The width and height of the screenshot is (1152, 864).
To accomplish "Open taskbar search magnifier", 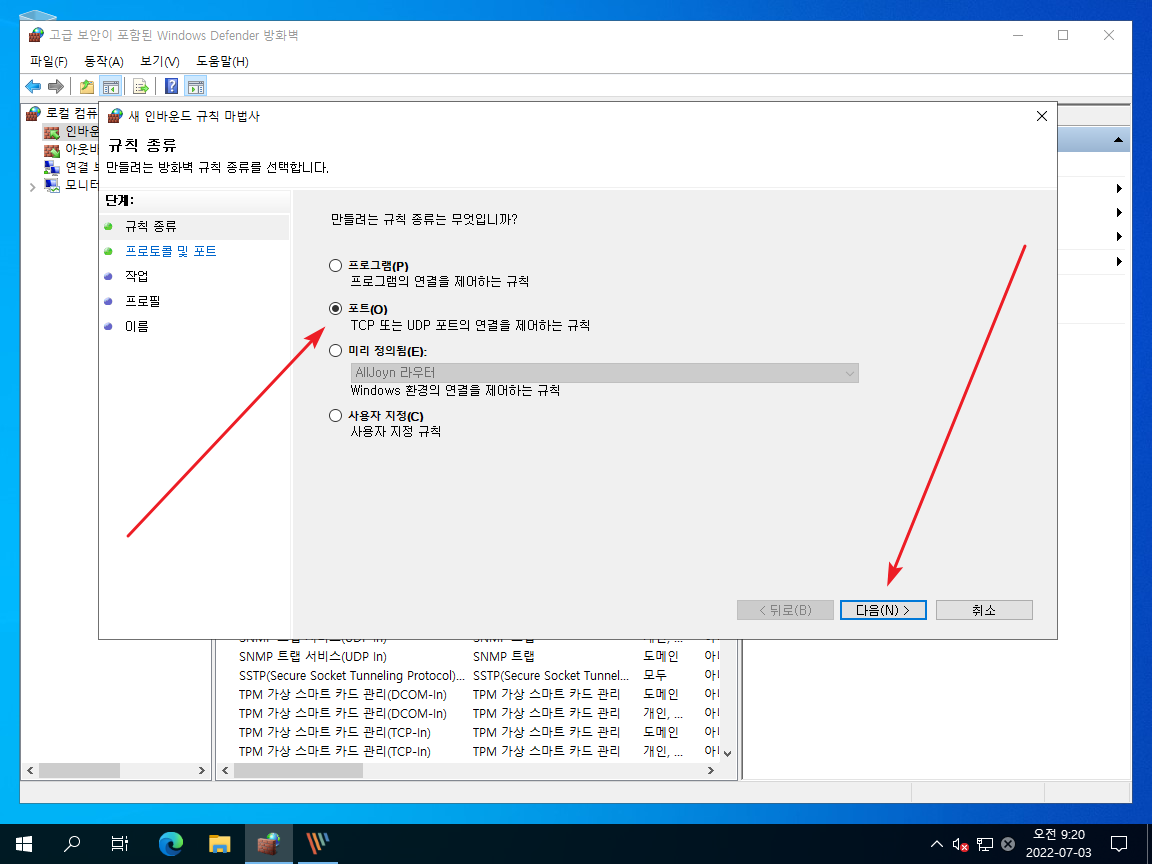I will 72,843.
